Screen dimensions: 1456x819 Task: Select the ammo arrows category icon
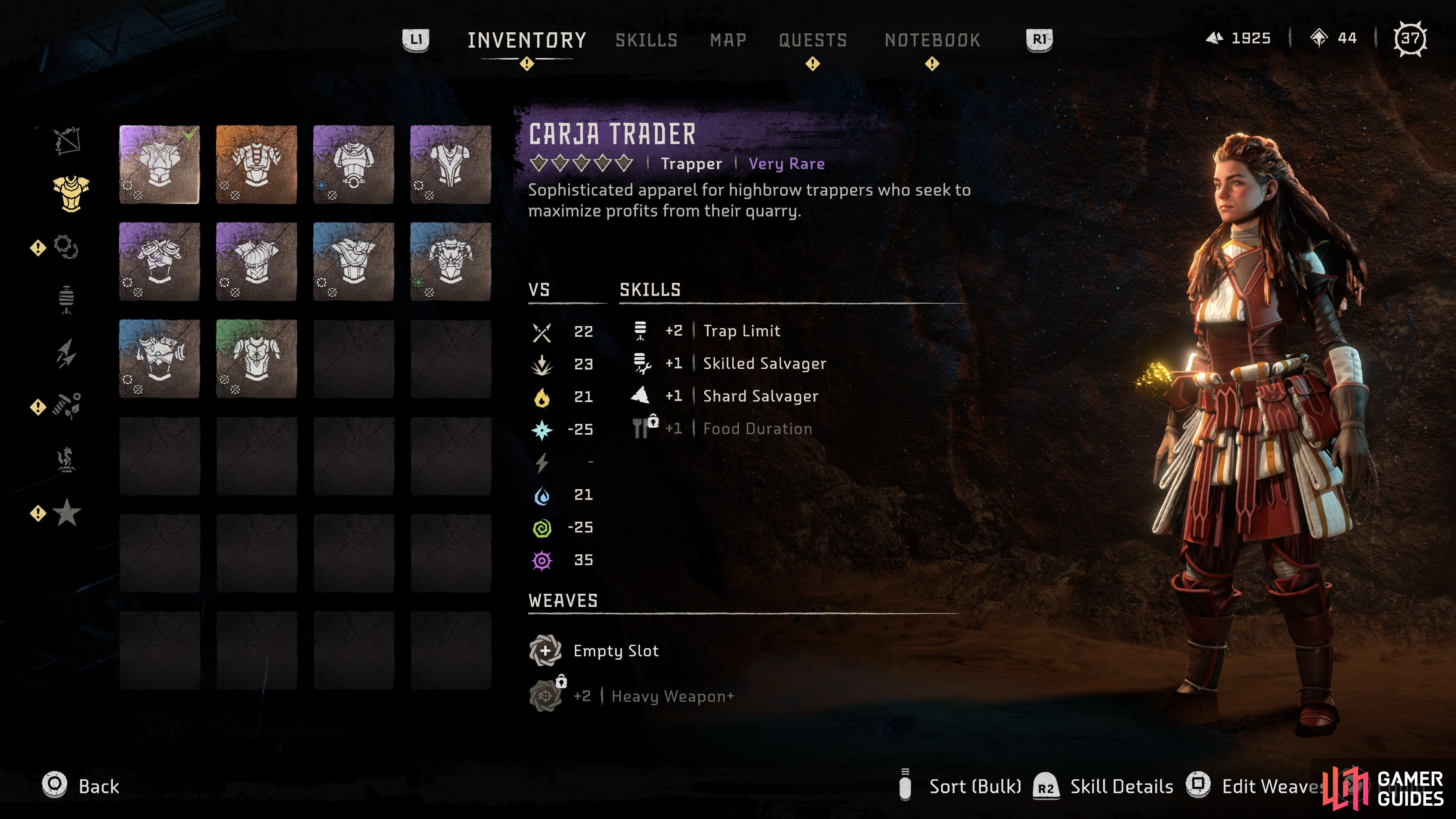(66, 353)
